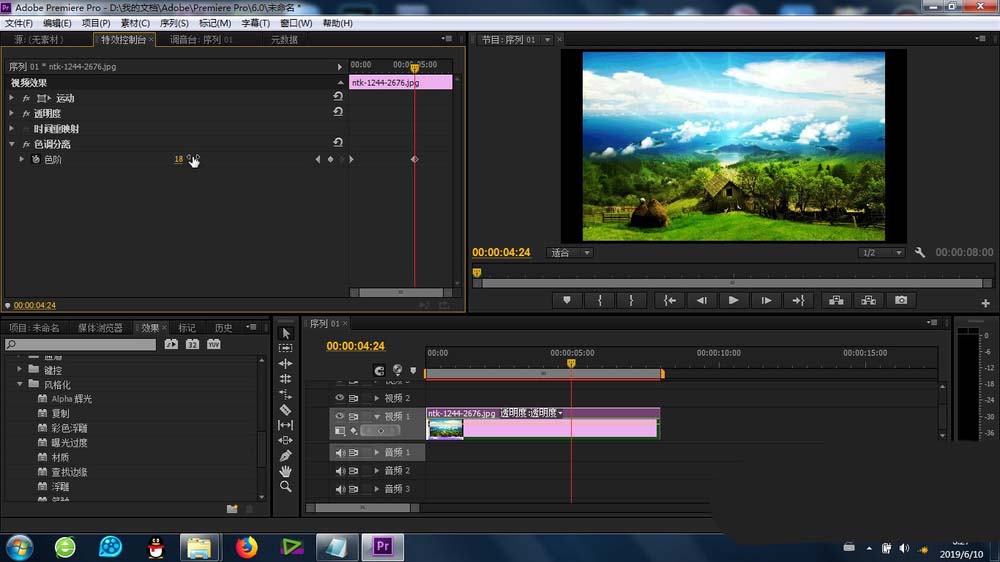Switch to the 元数据 tab
The height and width of the screenshot is (562, 1000).
pyautogui.click(x=284, y=40)
